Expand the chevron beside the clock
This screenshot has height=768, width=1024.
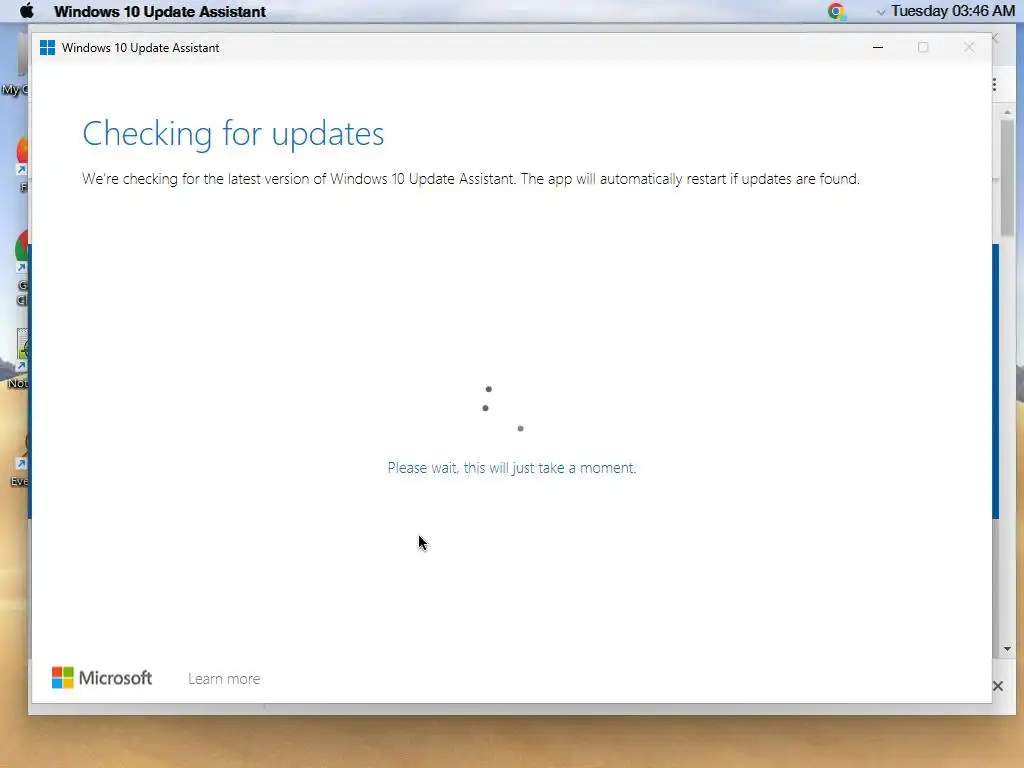881,12
